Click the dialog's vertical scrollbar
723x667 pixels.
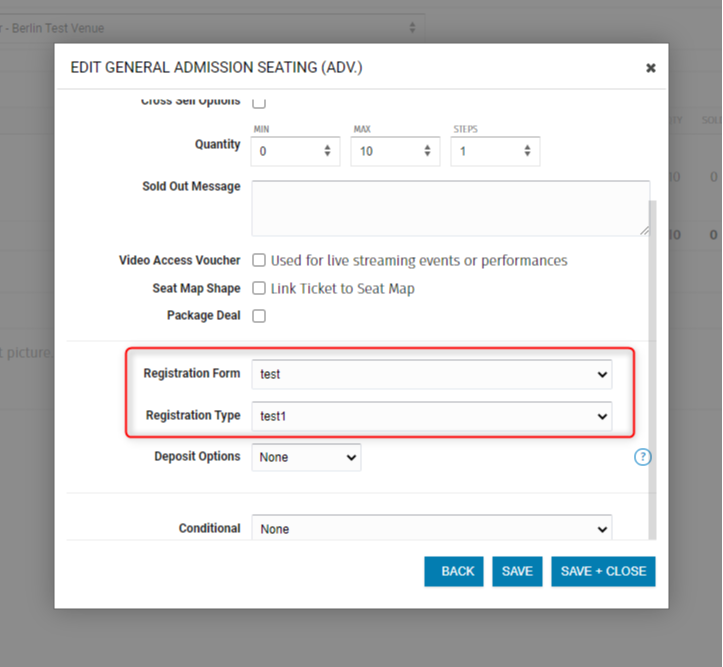(654, 350)
